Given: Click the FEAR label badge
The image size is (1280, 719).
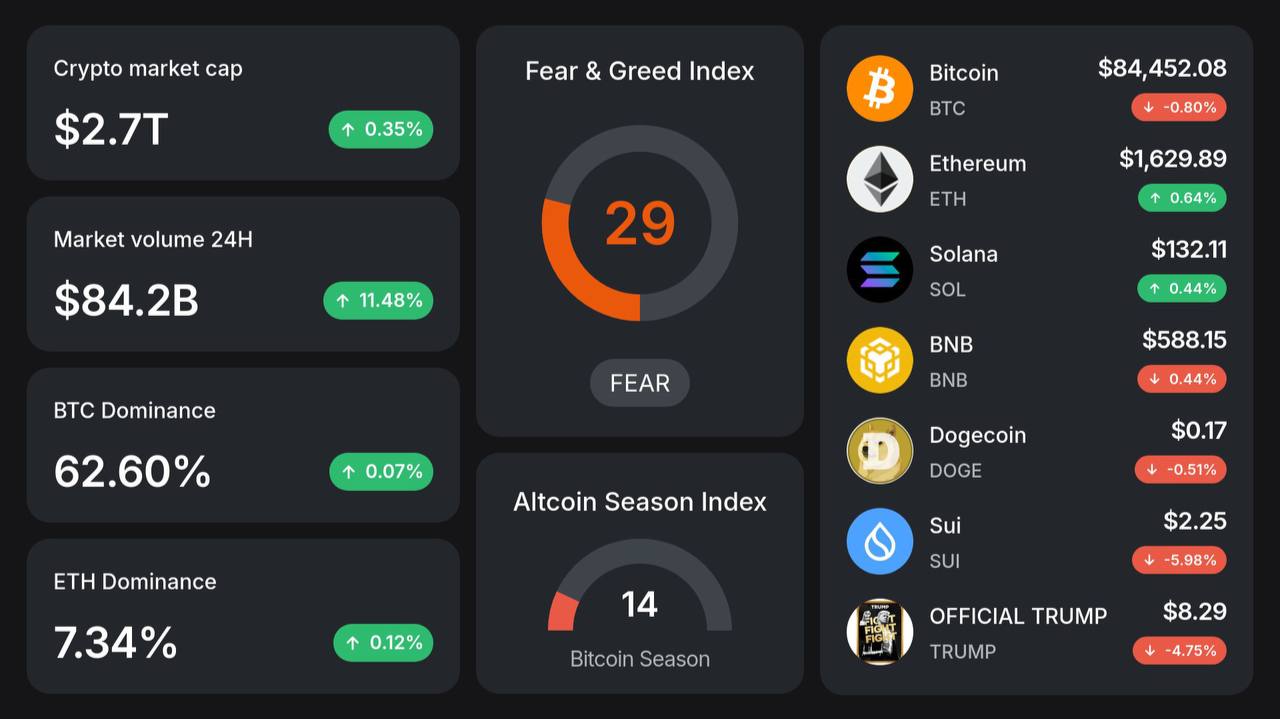Looking at the screenshot, I should pos(640,383).
